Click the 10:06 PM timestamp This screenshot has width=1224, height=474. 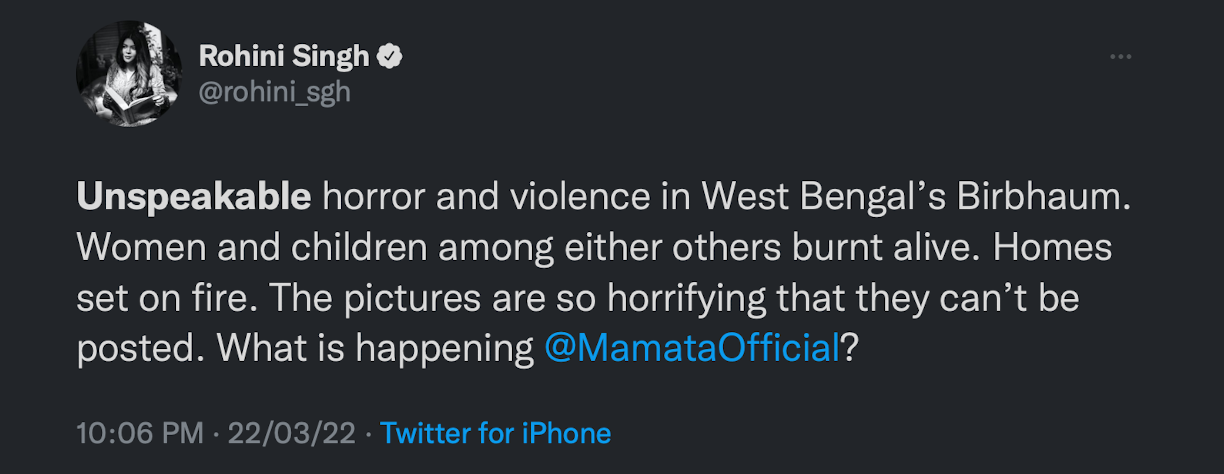pyautogui.click(x=140, y=433)
